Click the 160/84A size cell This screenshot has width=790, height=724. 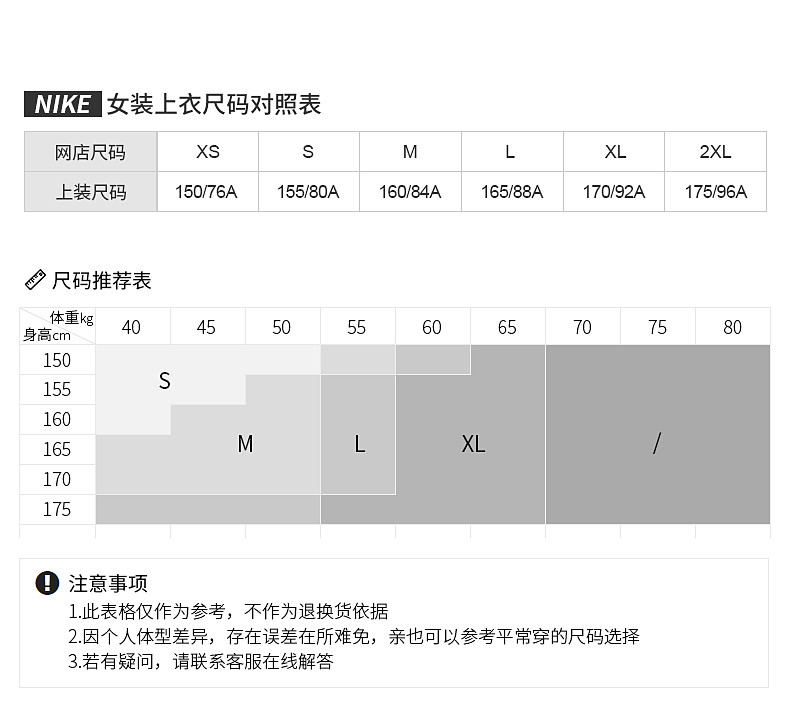pos(410,192)
